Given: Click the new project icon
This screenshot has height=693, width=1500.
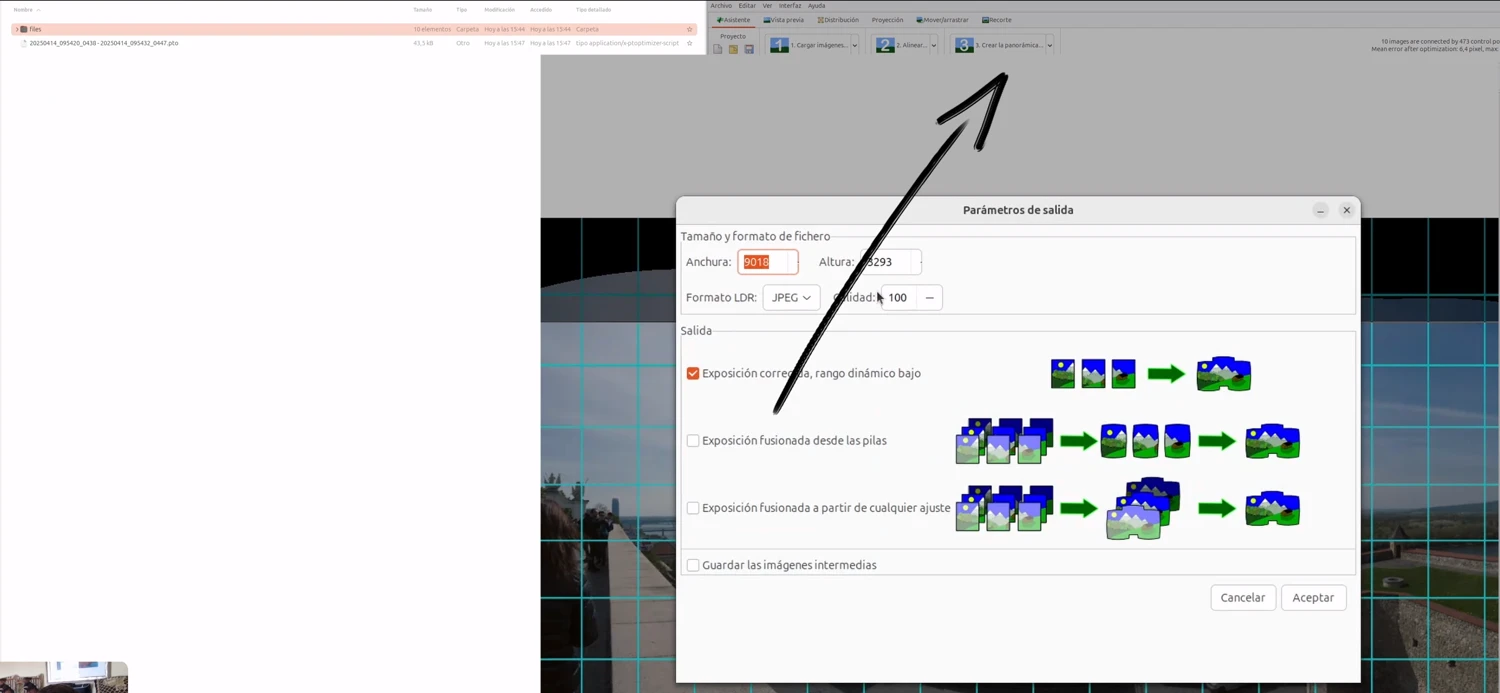Looking at the screenshot, I should pos(717,49).
